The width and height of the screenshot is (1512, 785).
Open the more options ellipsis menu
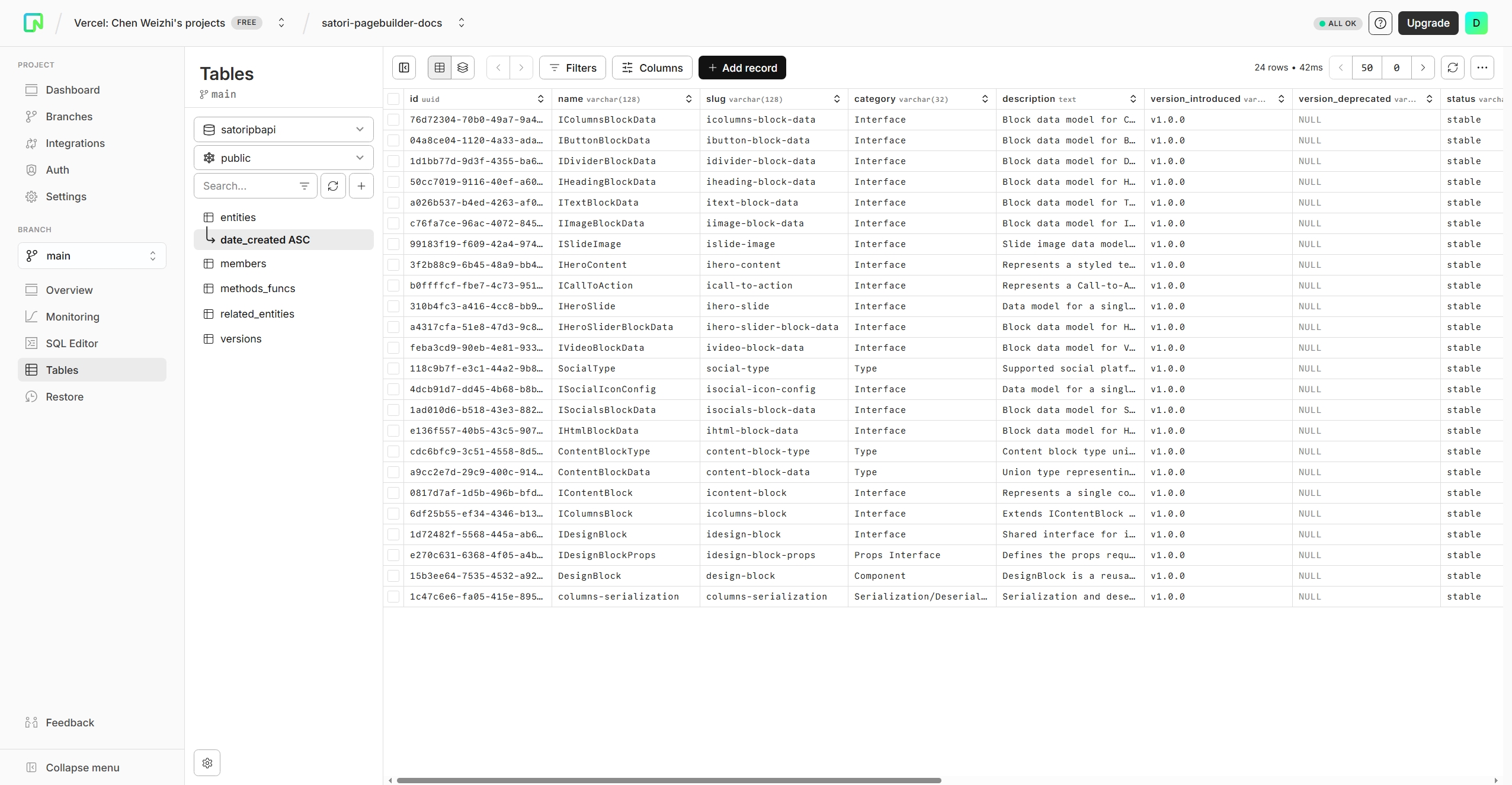tap(1481, 68)
